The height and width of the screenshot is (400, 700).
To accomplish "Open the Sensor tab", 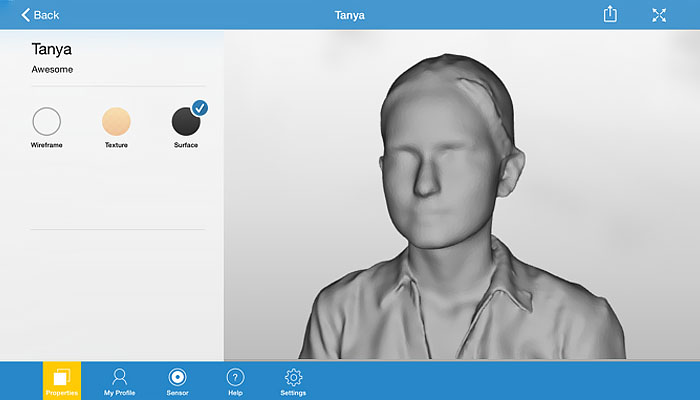I will click(177, 382).
